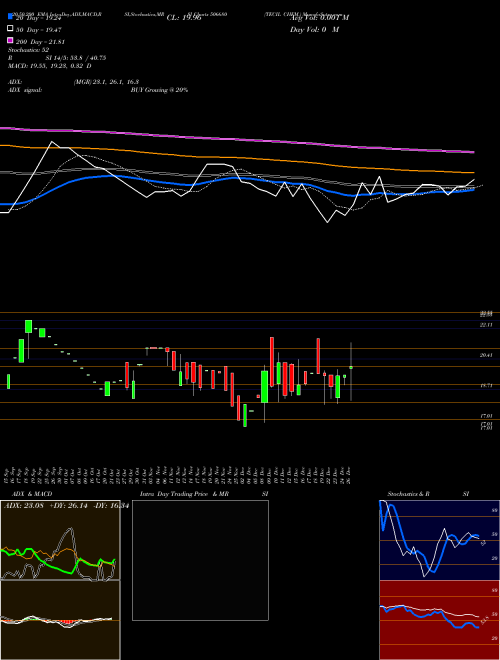Click the last green candle with long wick

pyautogui.click(x=351, y=367)
